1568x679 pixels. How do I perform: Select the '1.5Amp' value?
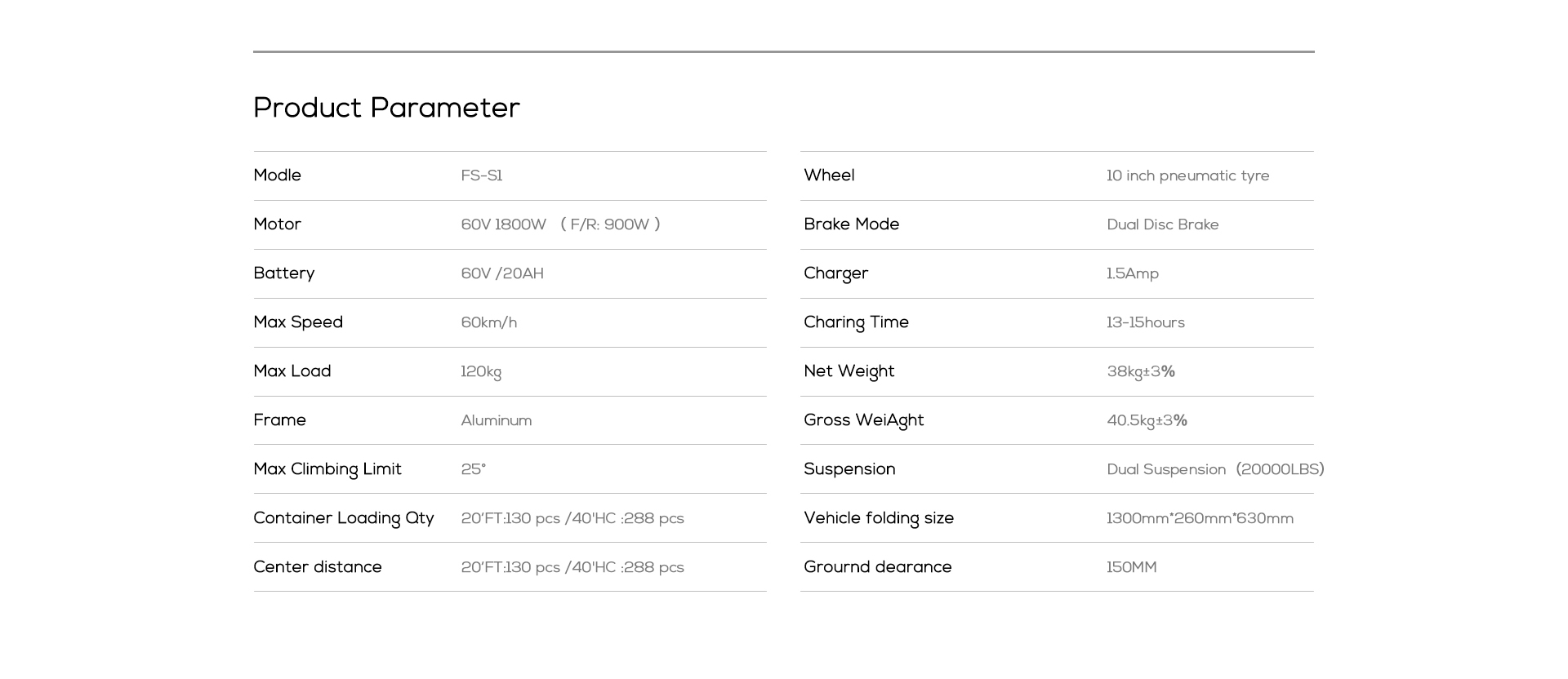[x=1133, y=274]
